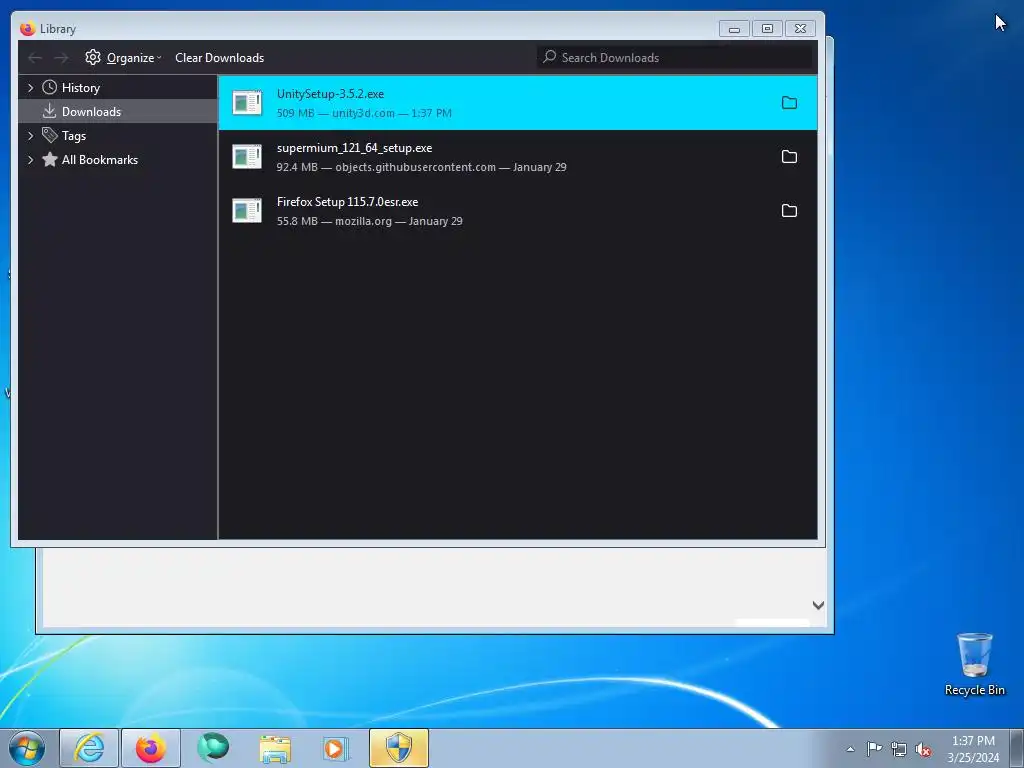Launch Internet Explorer from the taskbar
The image size is (1024, 768).
[89, 748]
